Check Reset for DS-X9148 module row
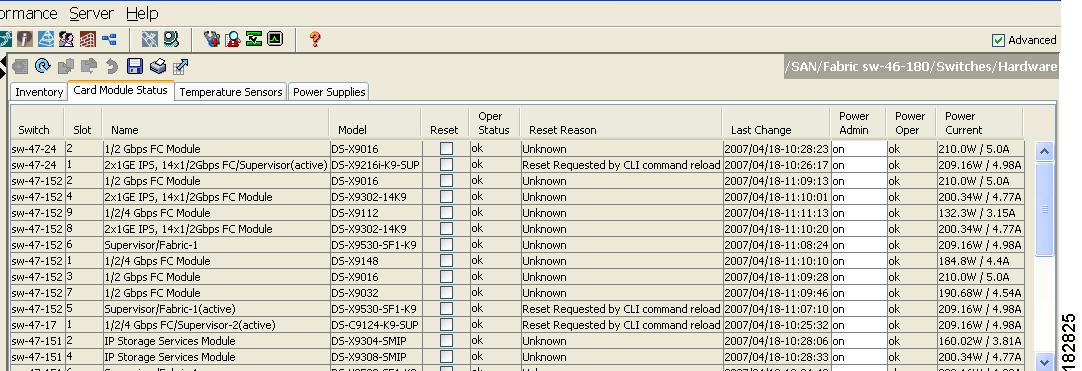Viewport: 1082px width, 371px height. click(x=446, y=261)
